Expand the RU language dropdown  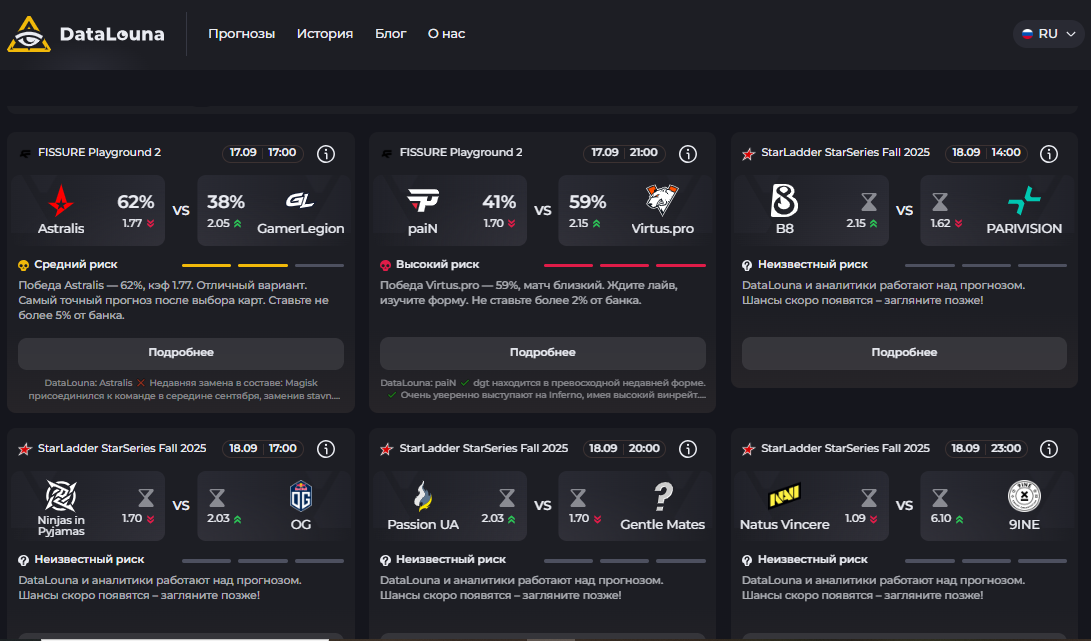click(1049, 33)
